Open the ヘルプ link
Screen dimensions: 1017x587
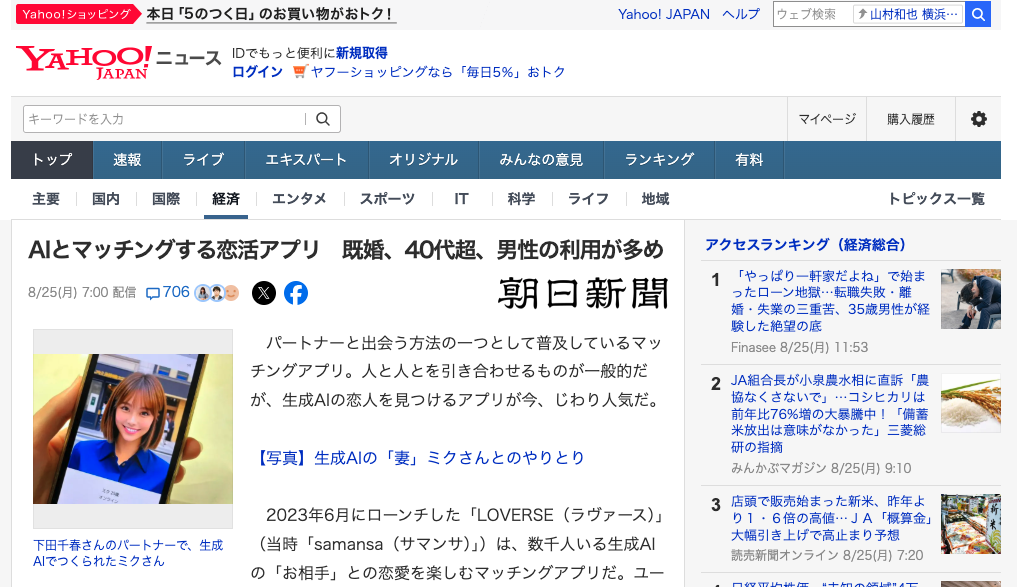click(x=741, y=14)
